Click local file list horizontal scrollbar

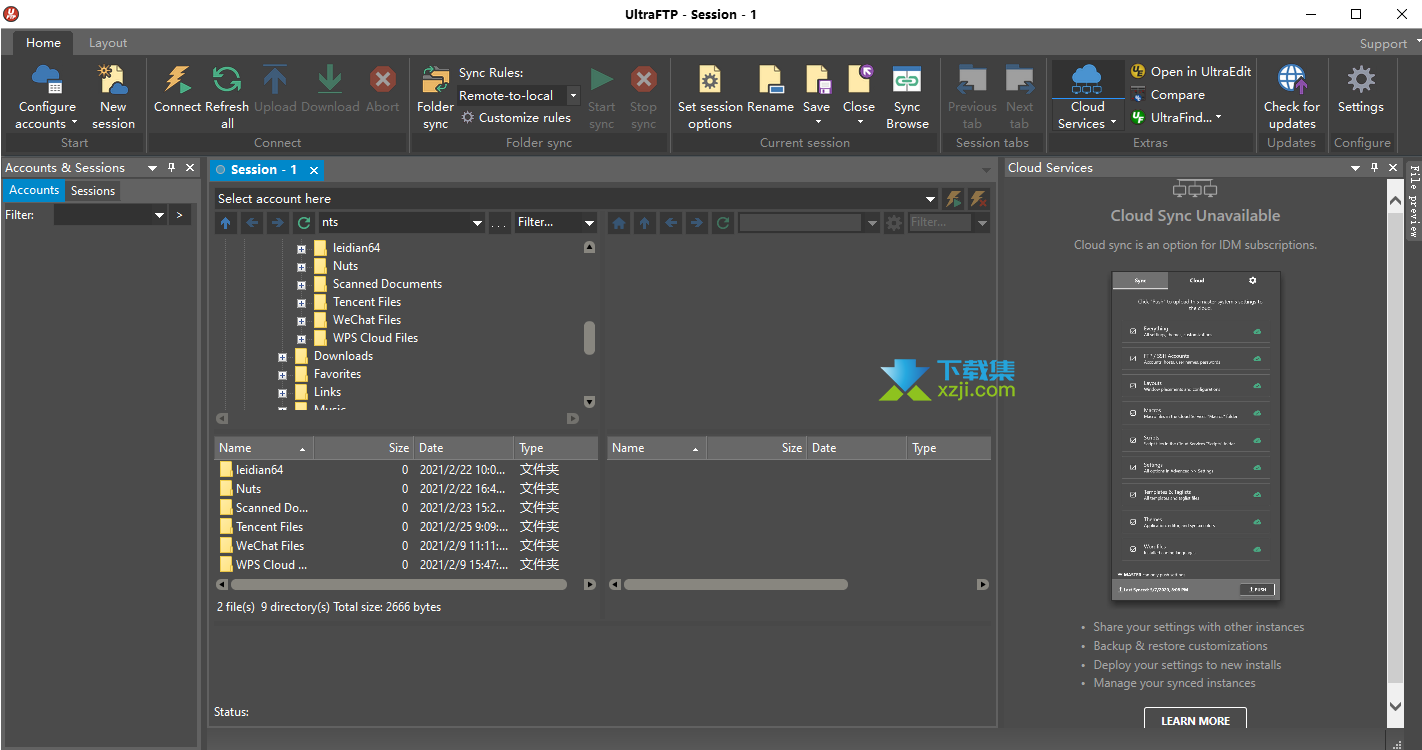click(x=401, y=584)
